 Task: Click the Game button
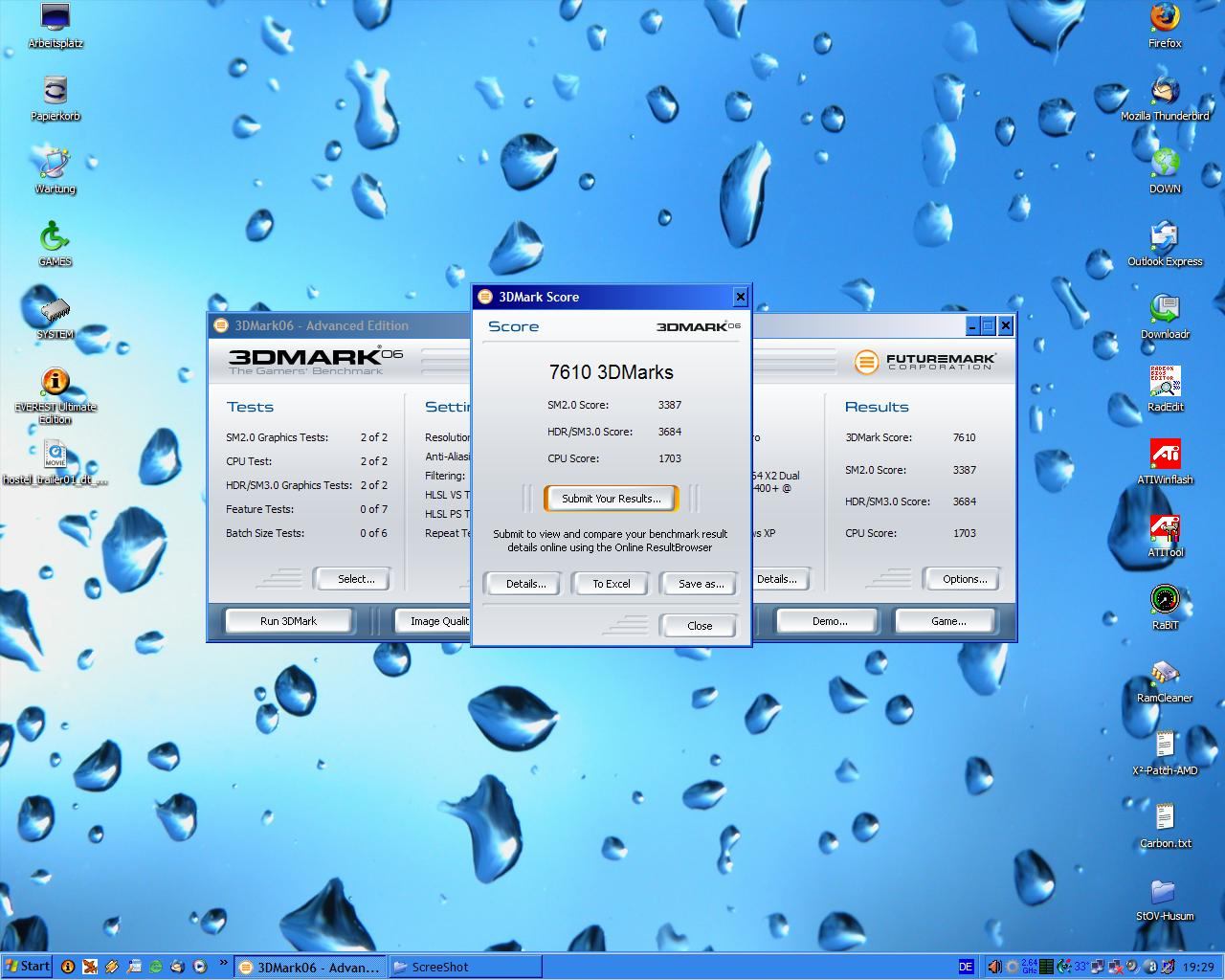(947, 621)
